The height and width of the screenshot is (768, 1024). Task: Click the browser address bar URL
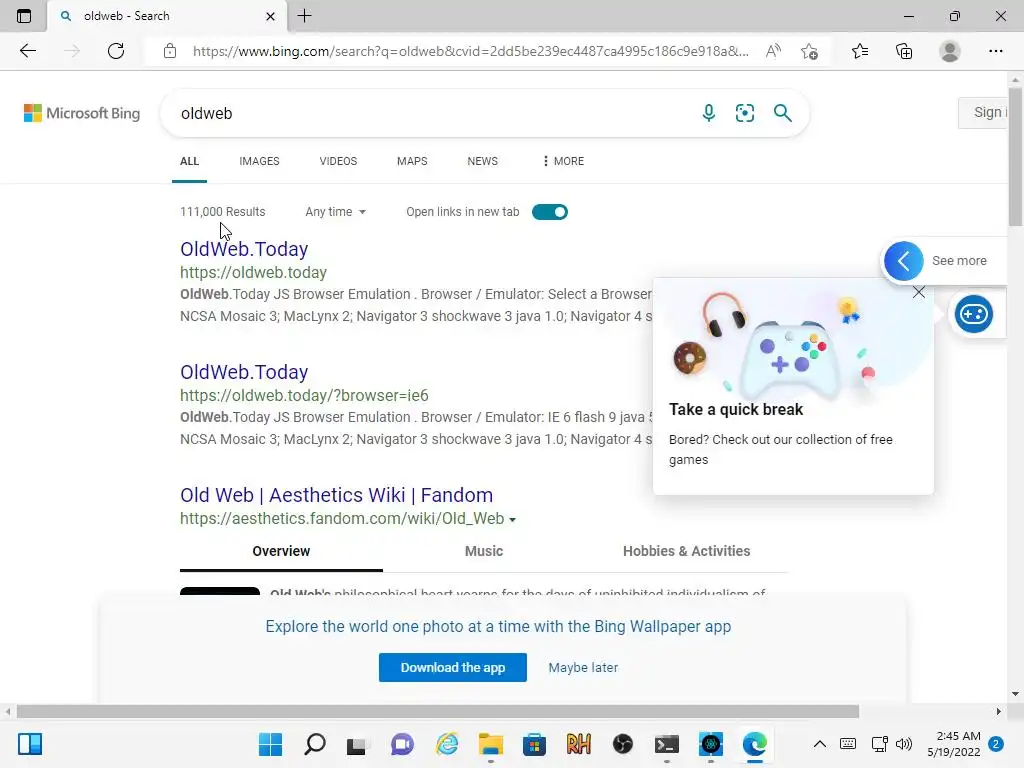tap(470, 51)
